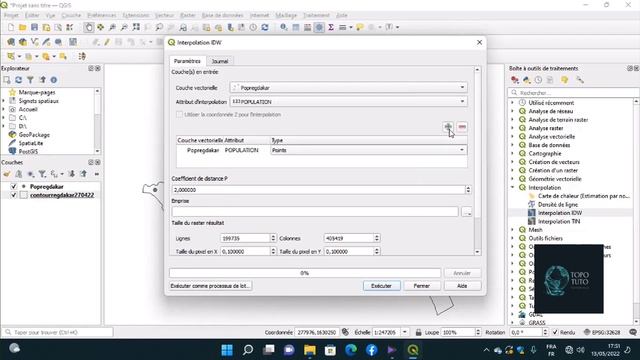640x360 pixels.
Task: Open Windows Start menu
Action: (x=227, y=350)
